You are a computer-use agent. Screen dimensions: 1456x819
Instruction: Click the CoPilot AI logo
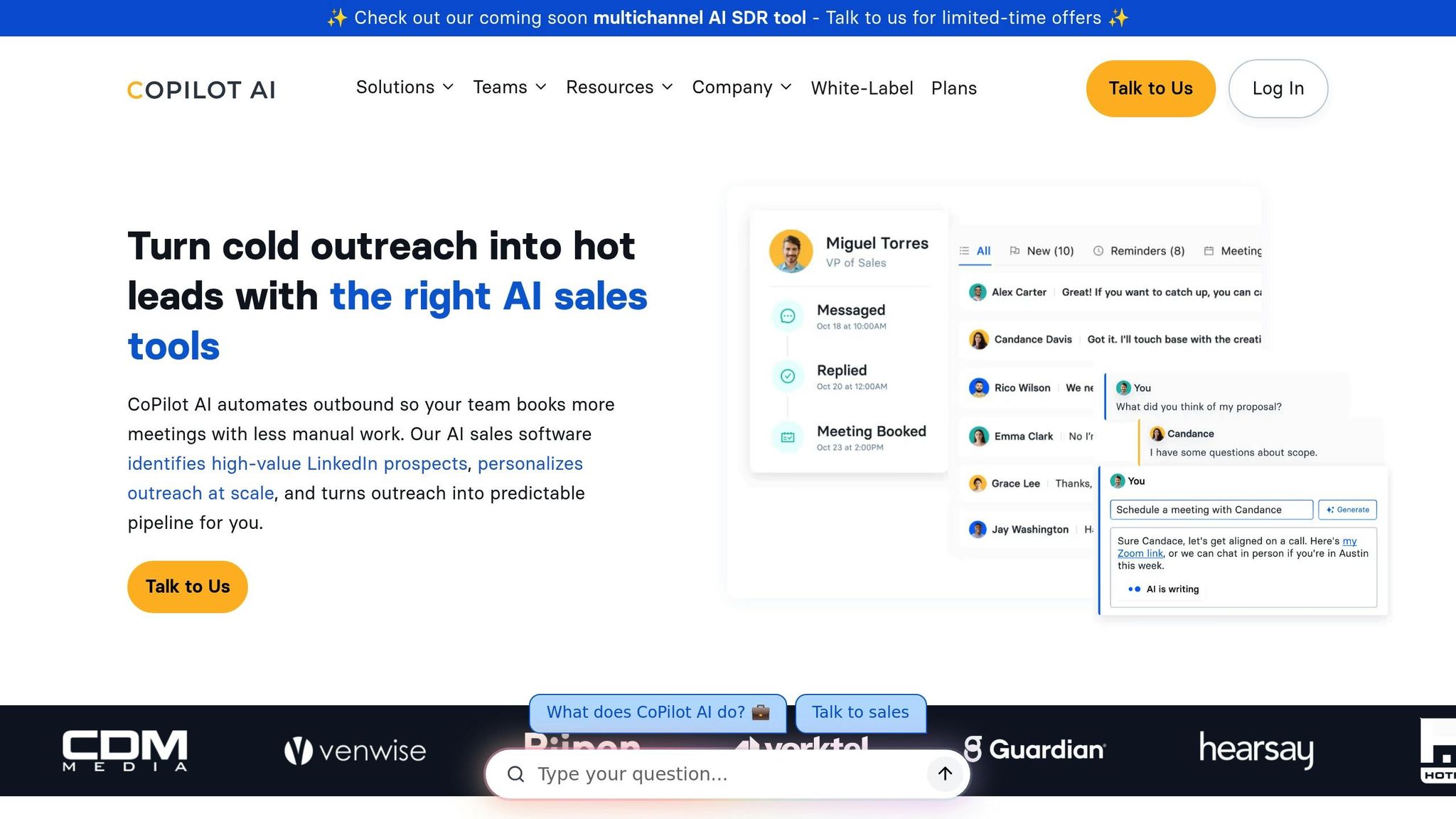(x=201, y=90)
